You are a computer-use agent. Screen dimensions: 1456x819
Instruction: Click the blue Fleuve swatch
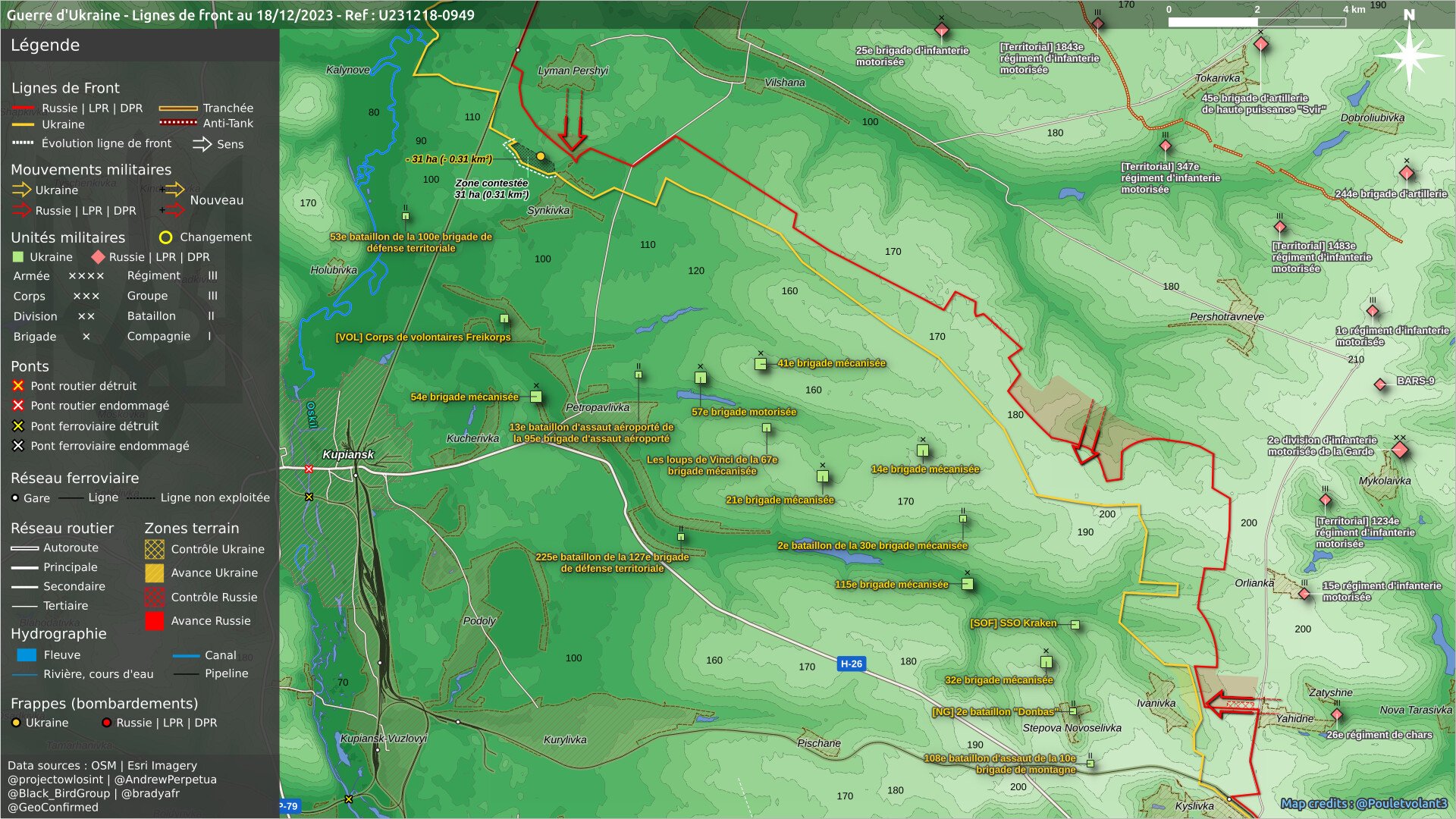coord(27,655)
